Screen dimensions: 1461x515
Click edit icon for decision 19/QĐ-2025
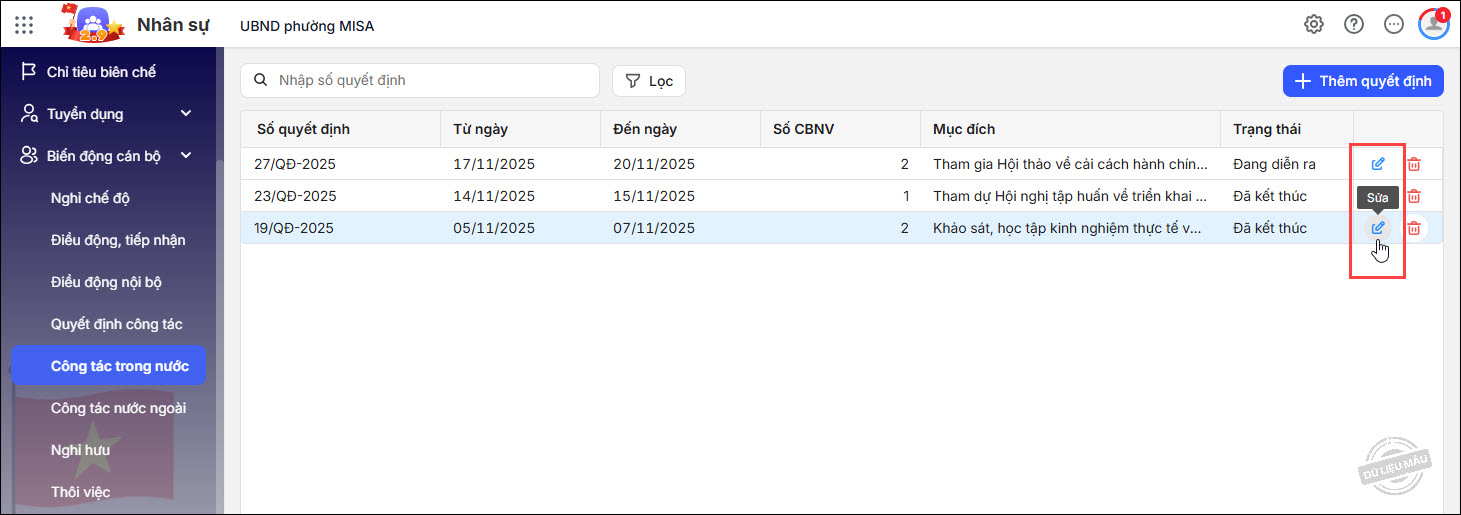point(1378,228)
